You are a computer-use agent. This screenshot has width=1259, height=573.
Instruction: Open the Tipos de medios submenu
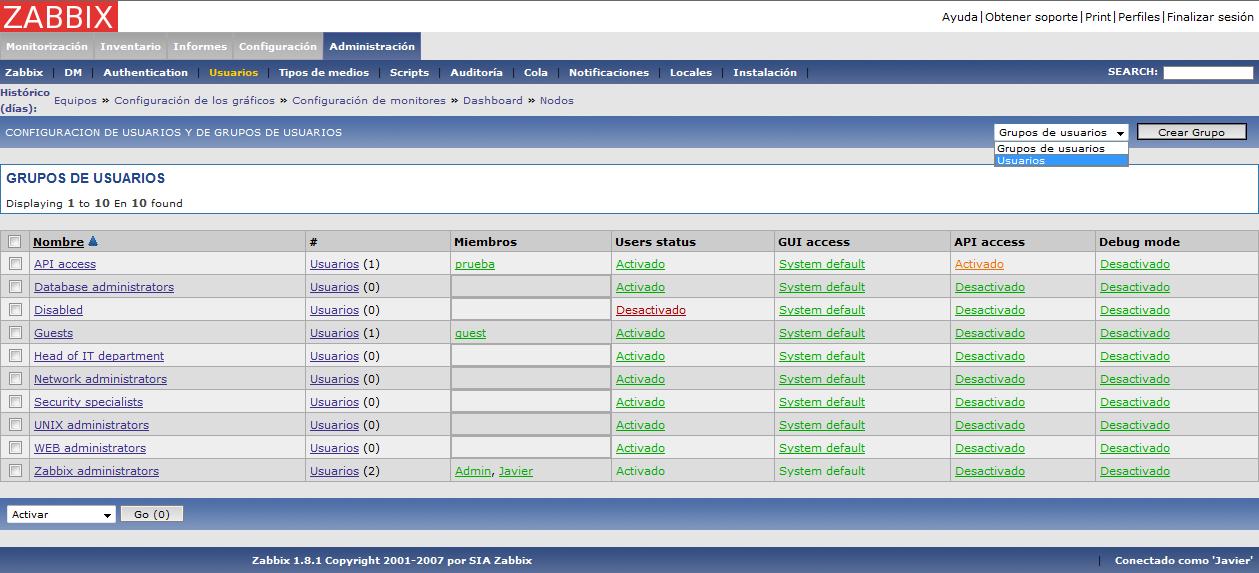323,72
